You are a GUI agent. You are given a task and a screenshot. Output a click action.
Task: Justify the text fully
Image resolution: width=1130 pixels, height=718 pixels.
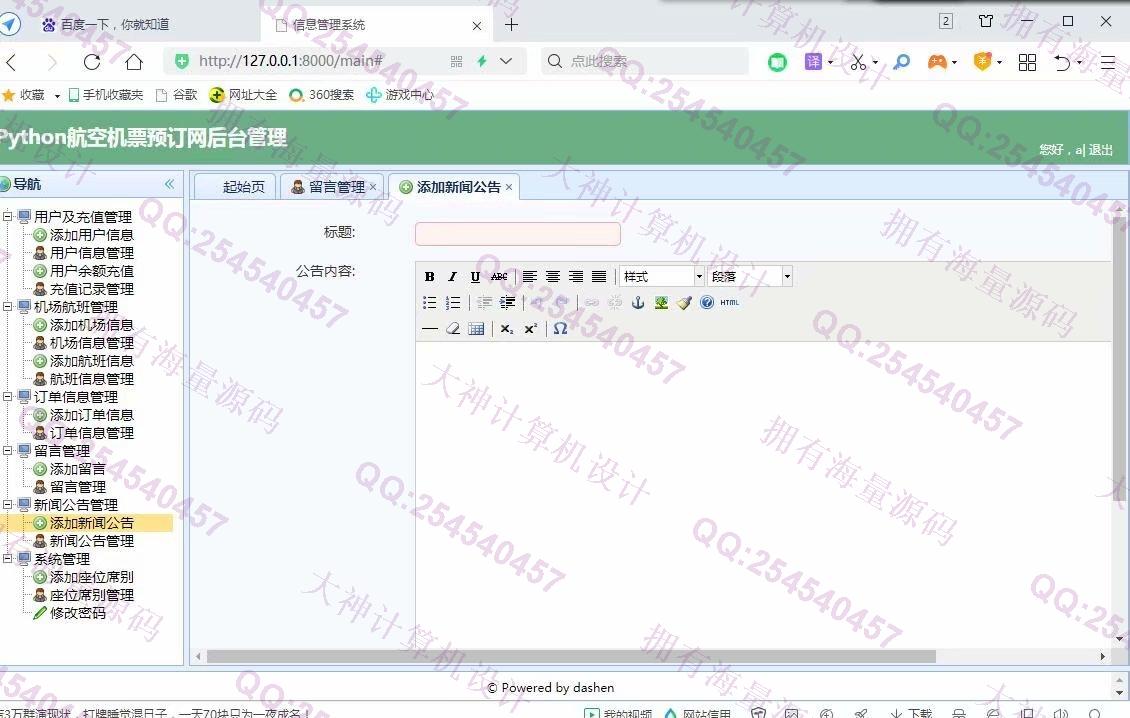pyautogui.click(x=599, y=277)
